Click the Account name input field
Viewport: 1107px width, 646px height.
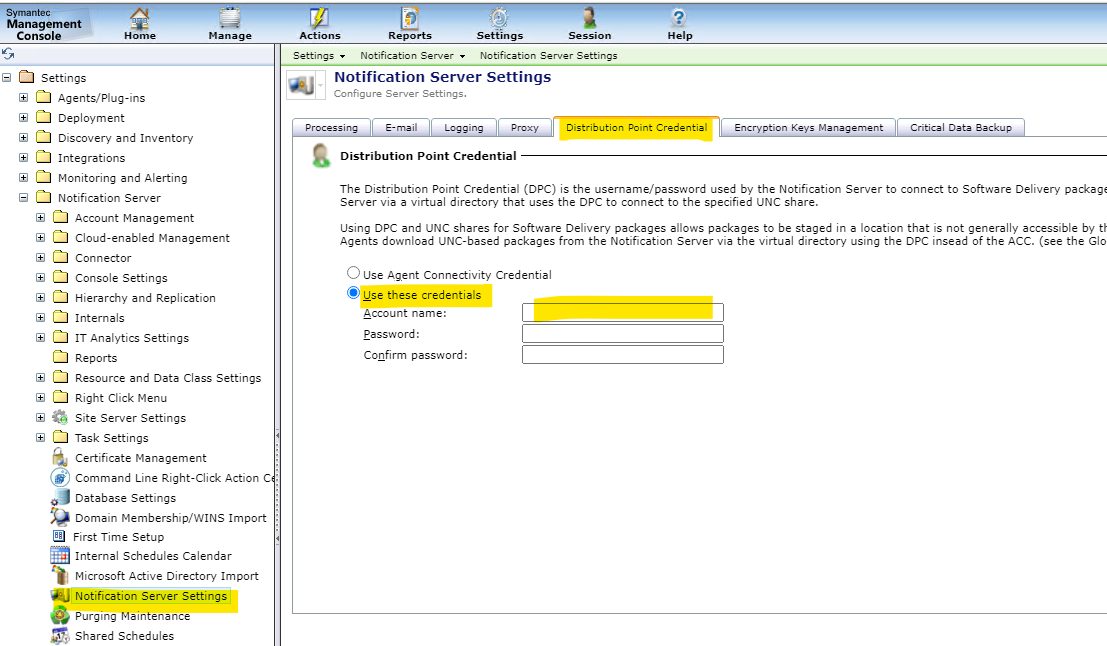click(x=622, y=313)
